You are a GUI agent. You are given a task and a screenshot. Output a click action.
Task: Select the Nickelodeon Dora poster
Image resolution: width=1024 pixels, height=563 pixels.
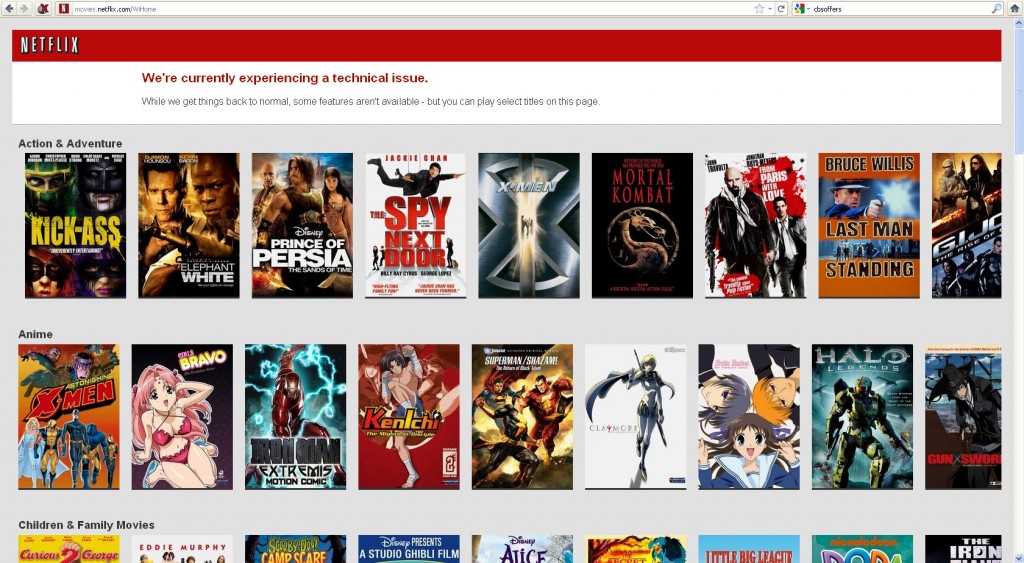pyautogui.click(x=863, y=549)
